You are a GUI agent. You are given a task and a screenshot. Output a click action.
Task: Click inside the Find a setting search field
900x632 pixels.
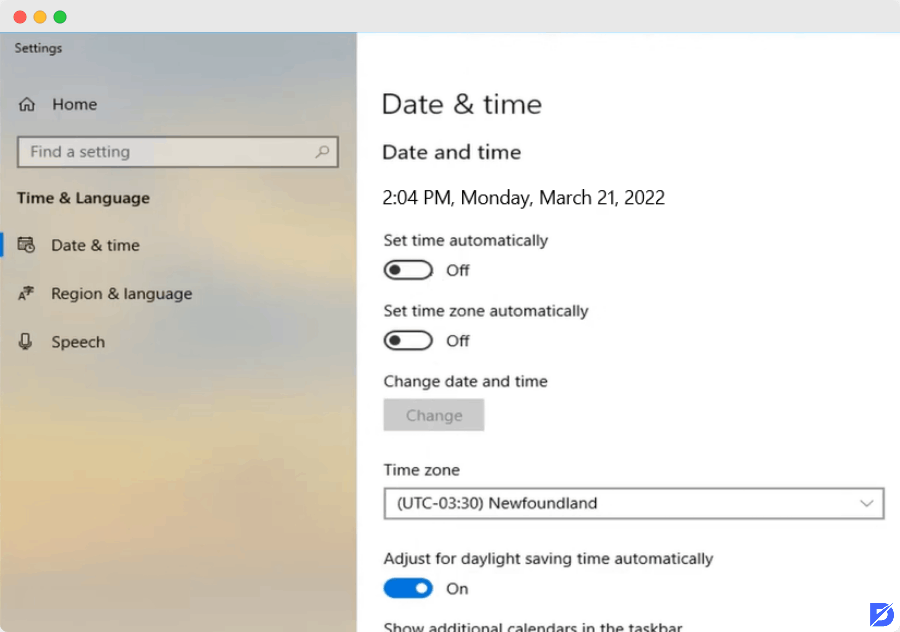click(160, 151)
